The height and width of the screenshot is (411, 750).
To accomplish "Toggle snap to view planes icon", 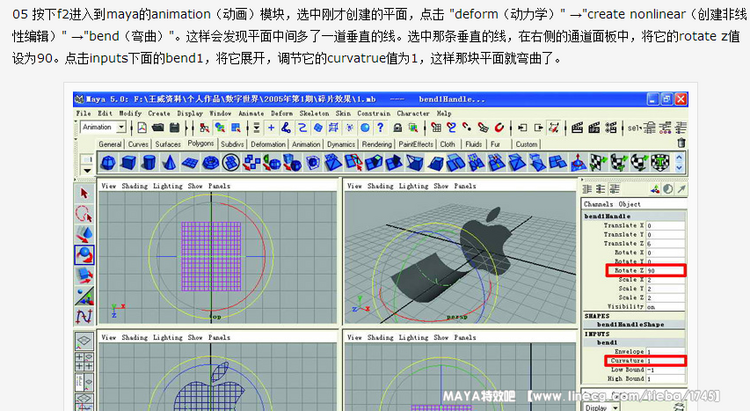I will pyautogui.click(x=483, y=128).
